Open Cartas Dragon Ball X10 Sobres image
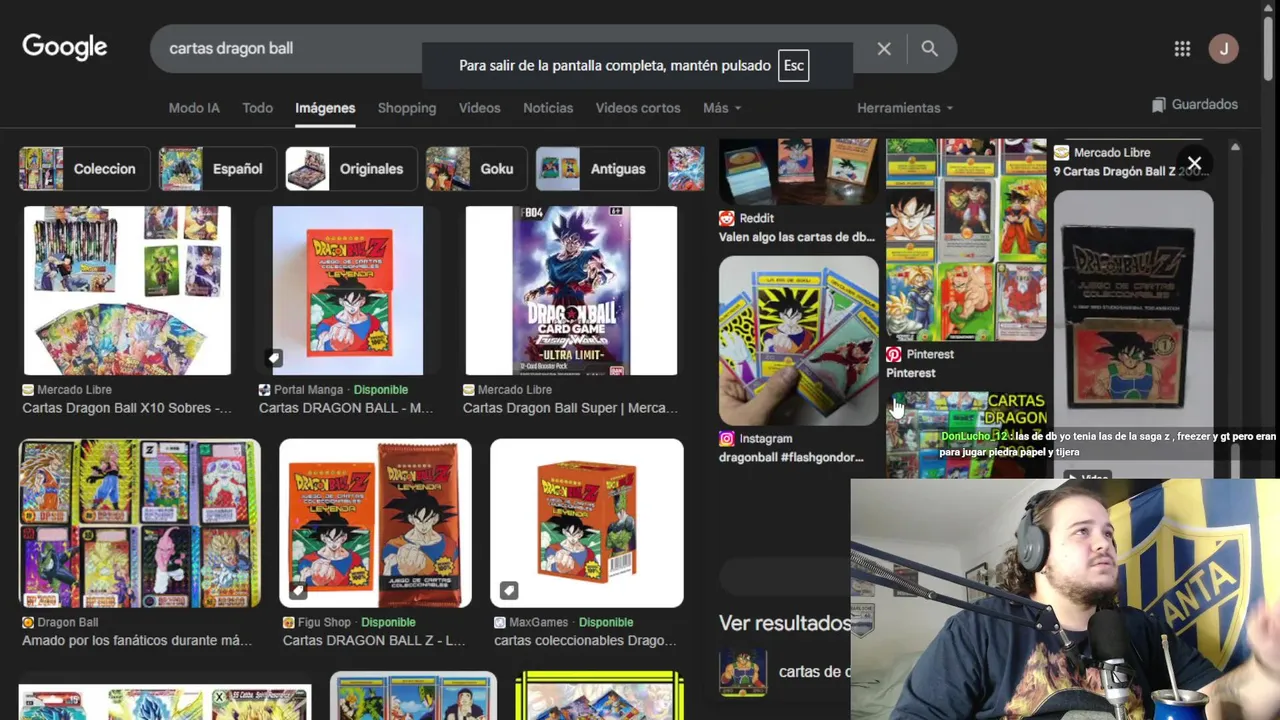Screen dimensions: 1280x720 (127, 290)
